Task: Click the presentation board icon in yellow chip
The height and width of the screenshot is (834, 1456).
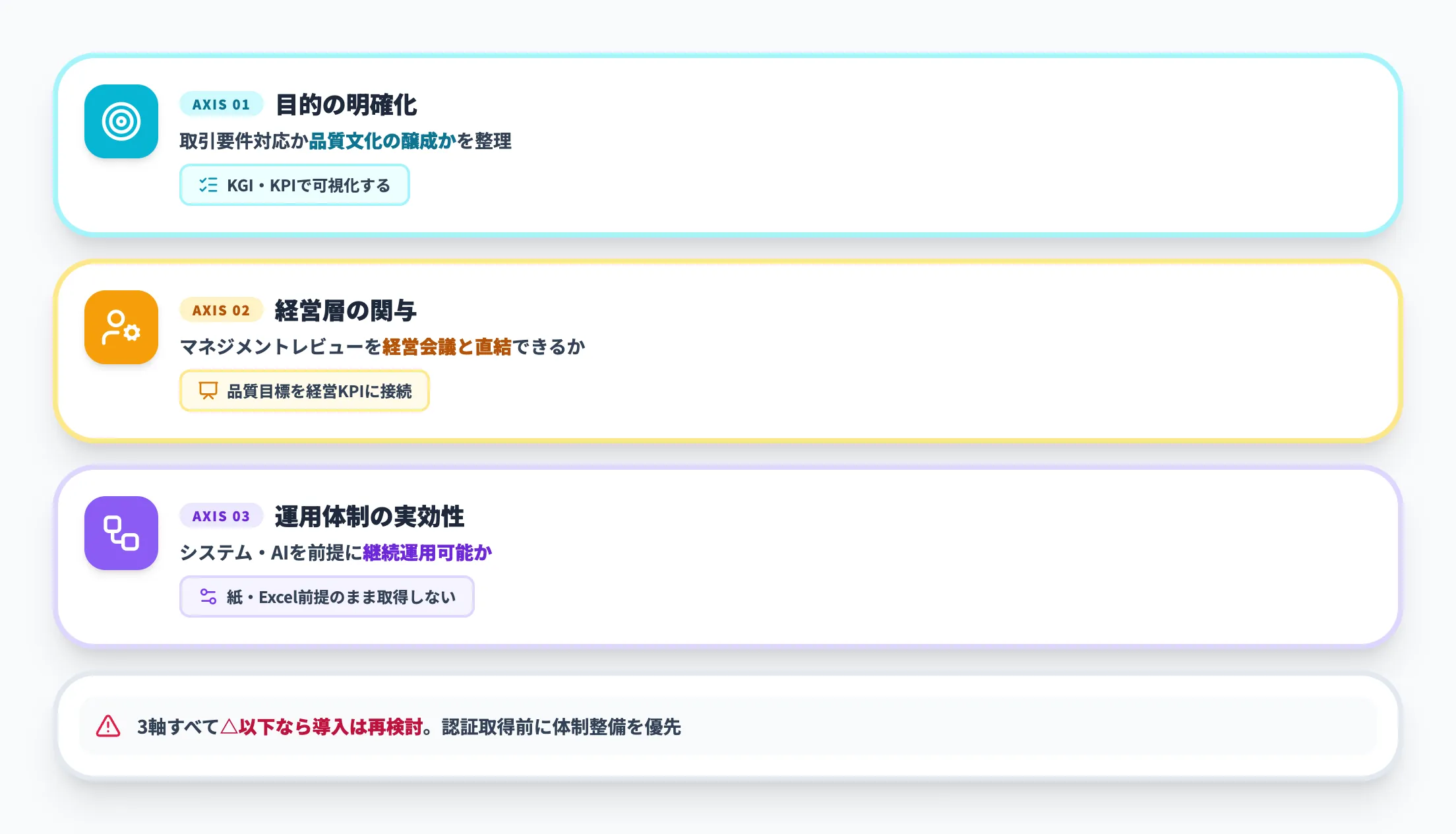Action: [208, 391]
